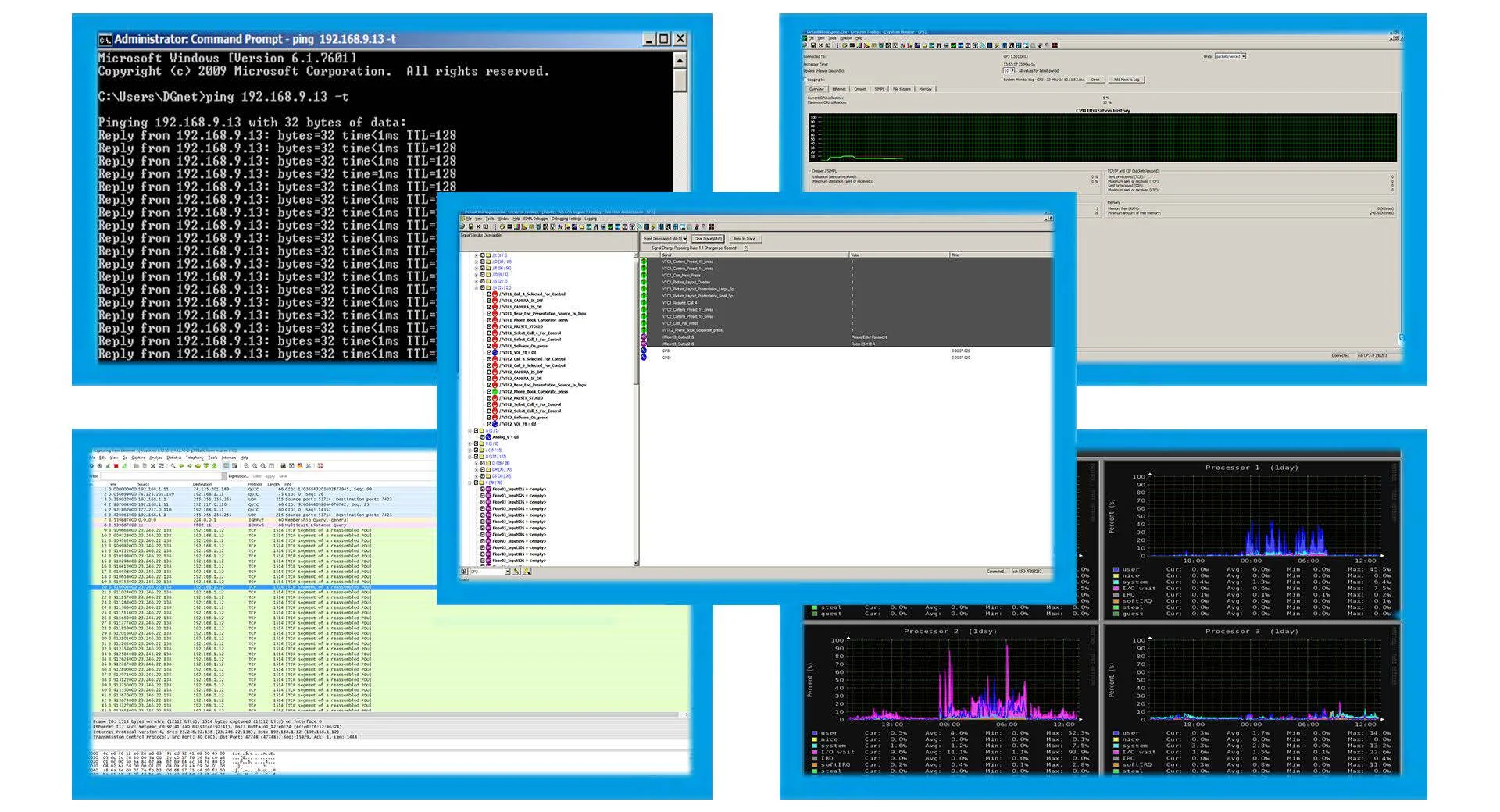Image resolution: width=1500 pixels, height=812 pixels.
Task: Open capture filters icon in Wireshark
Action: (284, 466)
